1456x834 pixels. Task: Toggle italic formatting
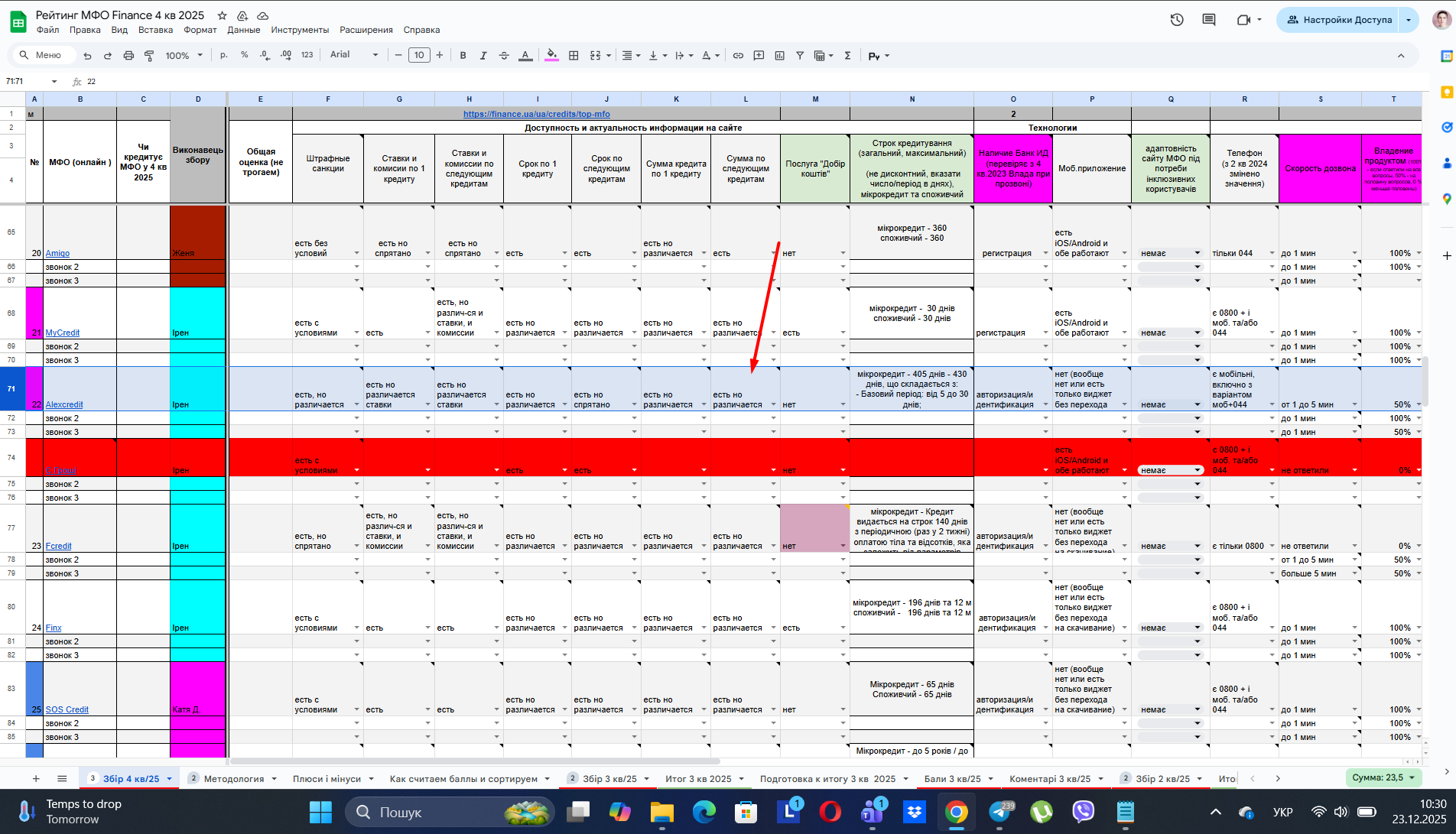coord(483,56)
